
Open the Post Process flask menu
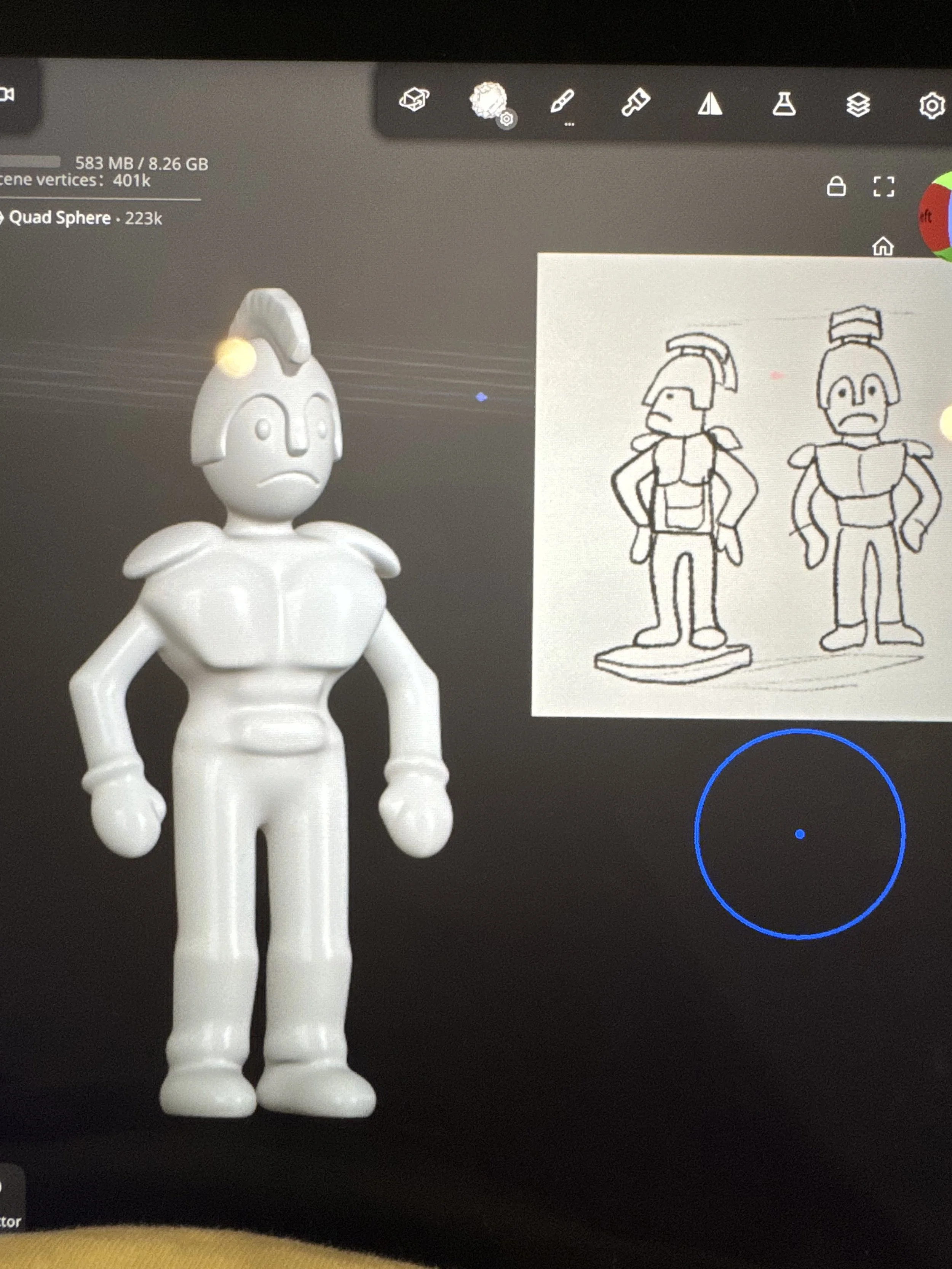pyautogui.click(x=784, y=104)
